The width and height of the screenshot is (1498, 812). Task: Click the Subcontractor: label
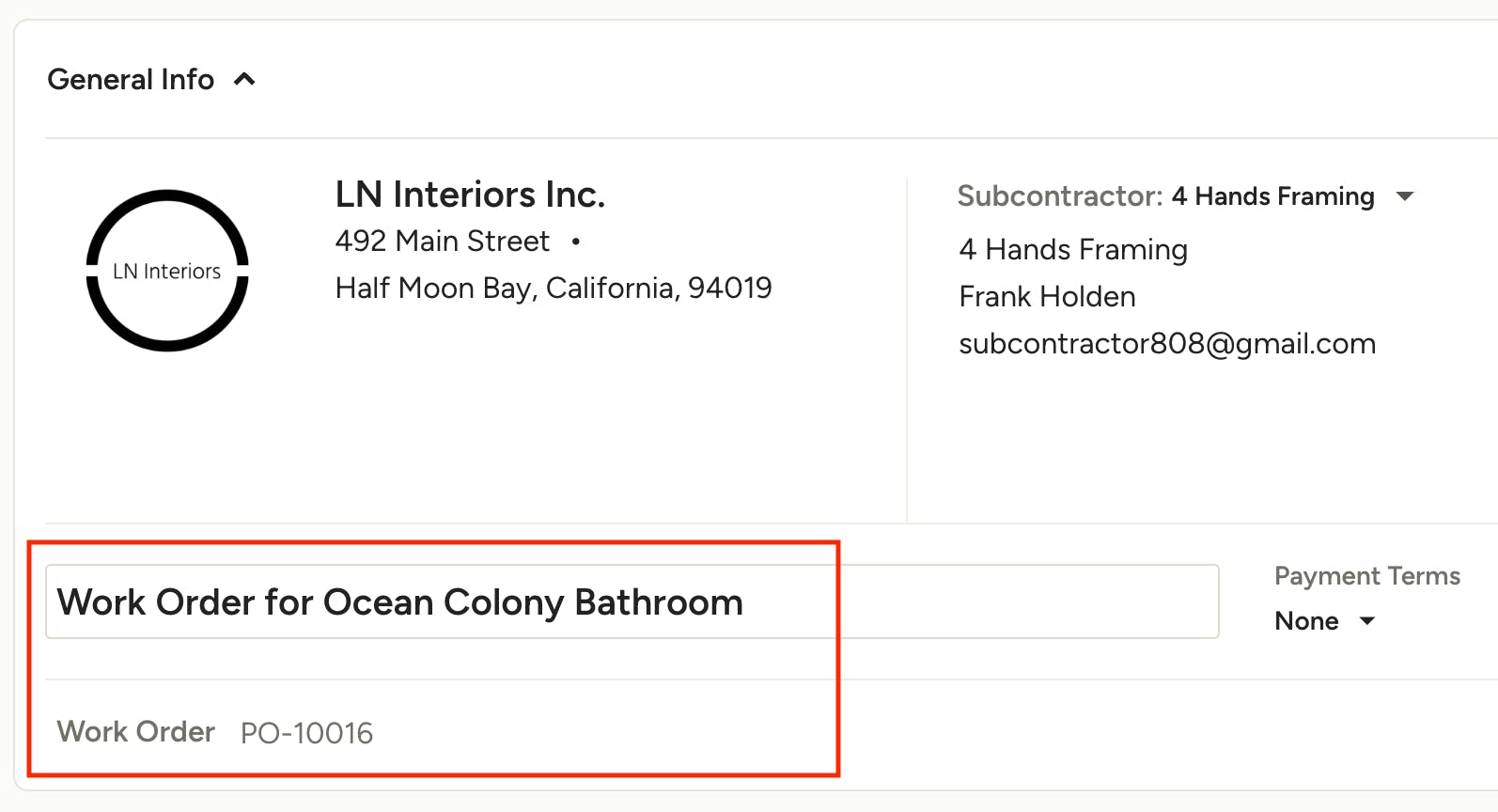pos(1059,195)
